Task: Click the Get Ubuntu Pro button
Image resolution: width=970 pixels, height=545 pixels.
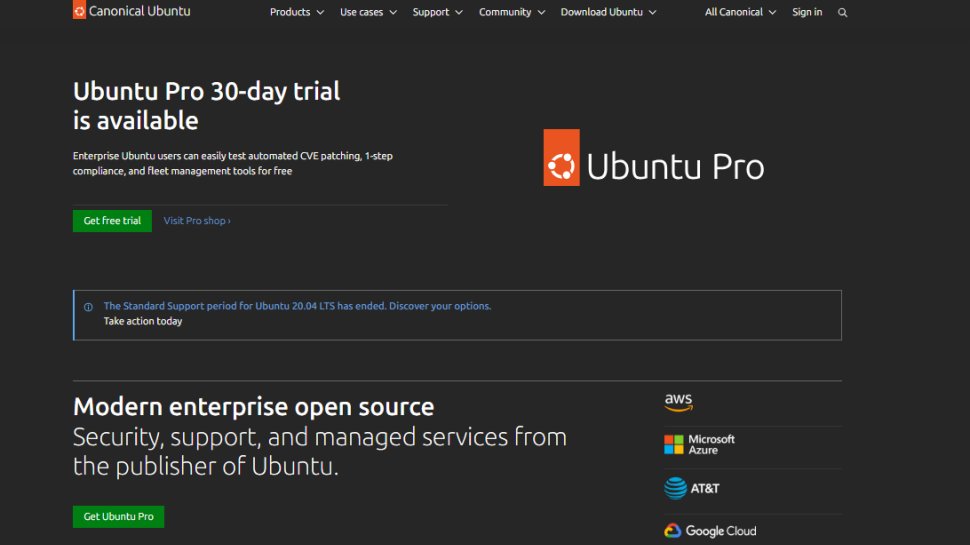Action: coord(118,517)
